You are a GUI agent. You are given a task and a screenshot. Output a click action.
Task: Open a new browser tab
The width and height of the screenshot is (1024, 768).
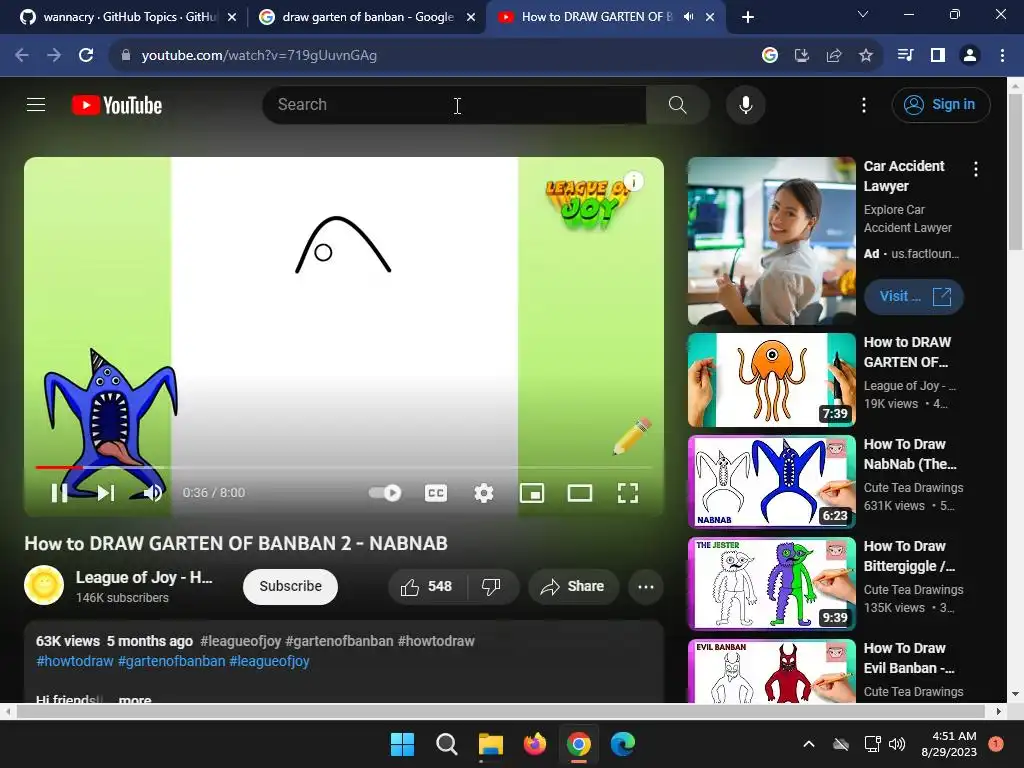(748, 17)
